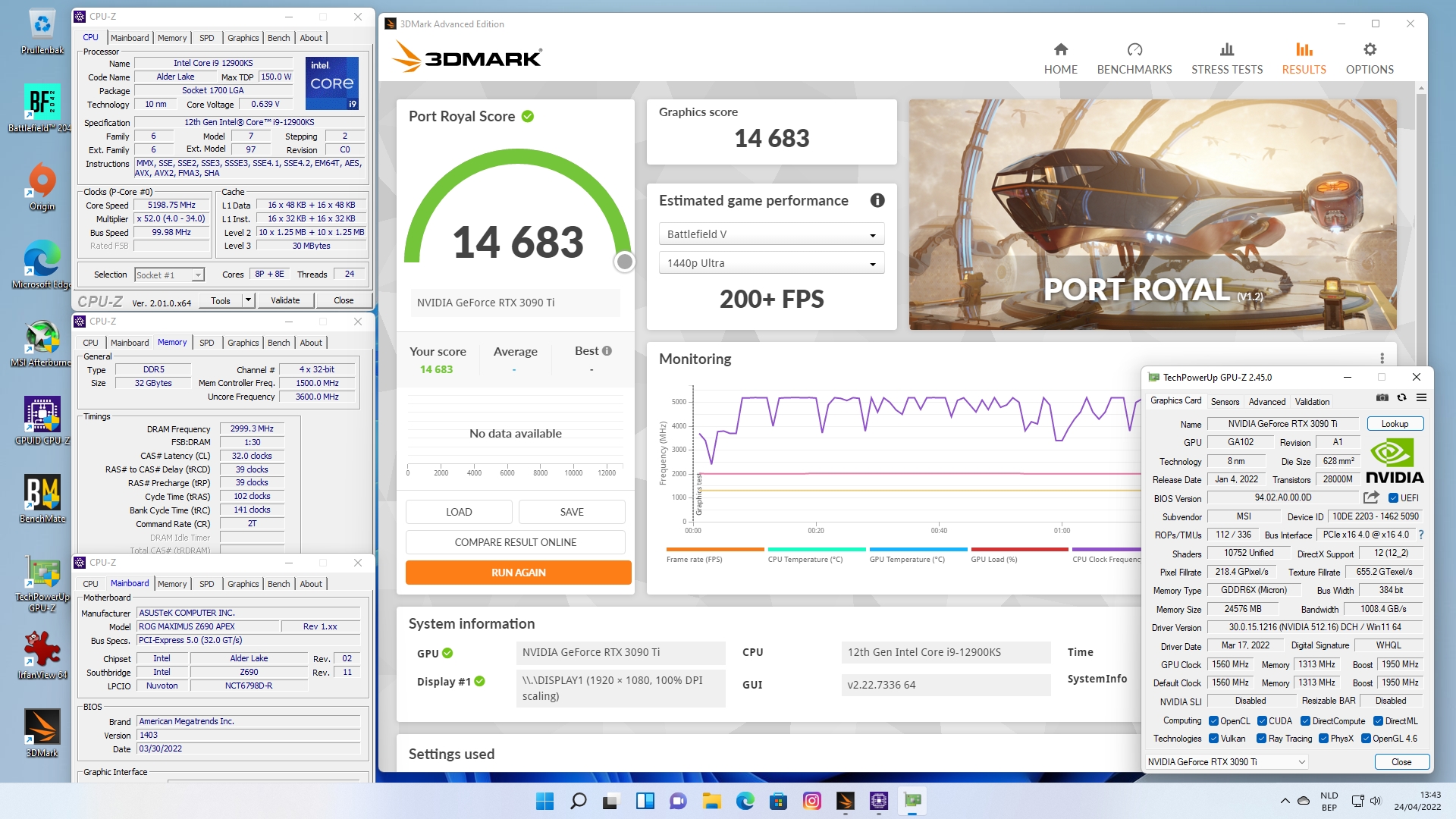This screenshot has height=819, width=1456.
Task: Open the IrfanView 64 desktop shortcut
Action: click(42, 654)
